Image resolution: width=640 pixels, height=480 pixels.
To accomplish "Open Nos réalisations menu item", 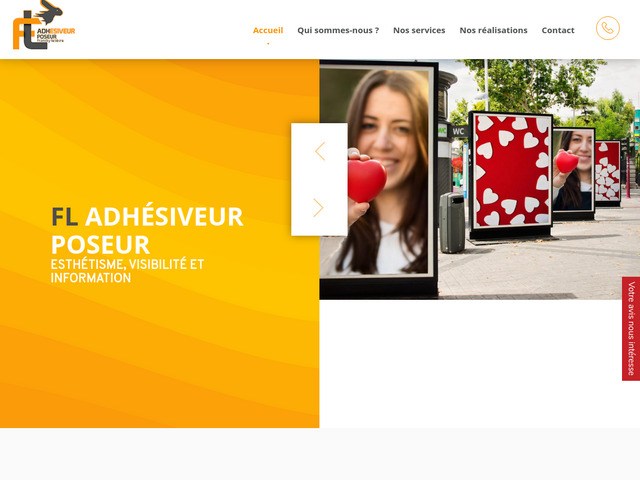I will (x=493, y=30).
